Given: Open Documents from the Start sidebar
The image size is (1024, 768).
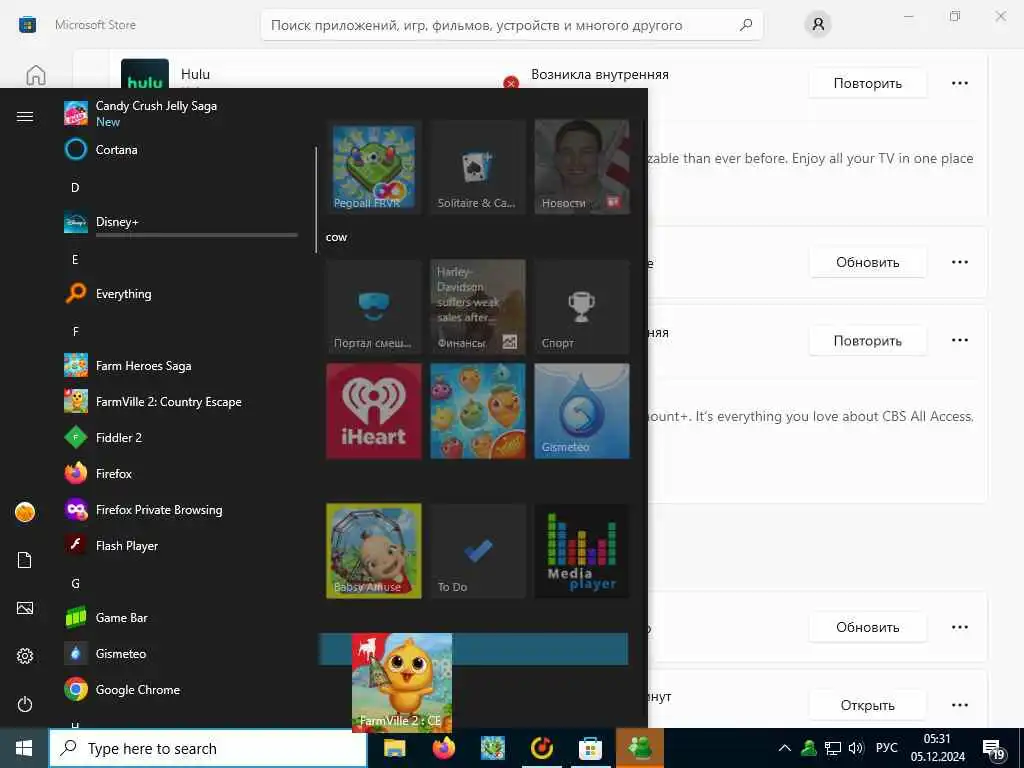Looking at the screenshot, I should 25,560.
